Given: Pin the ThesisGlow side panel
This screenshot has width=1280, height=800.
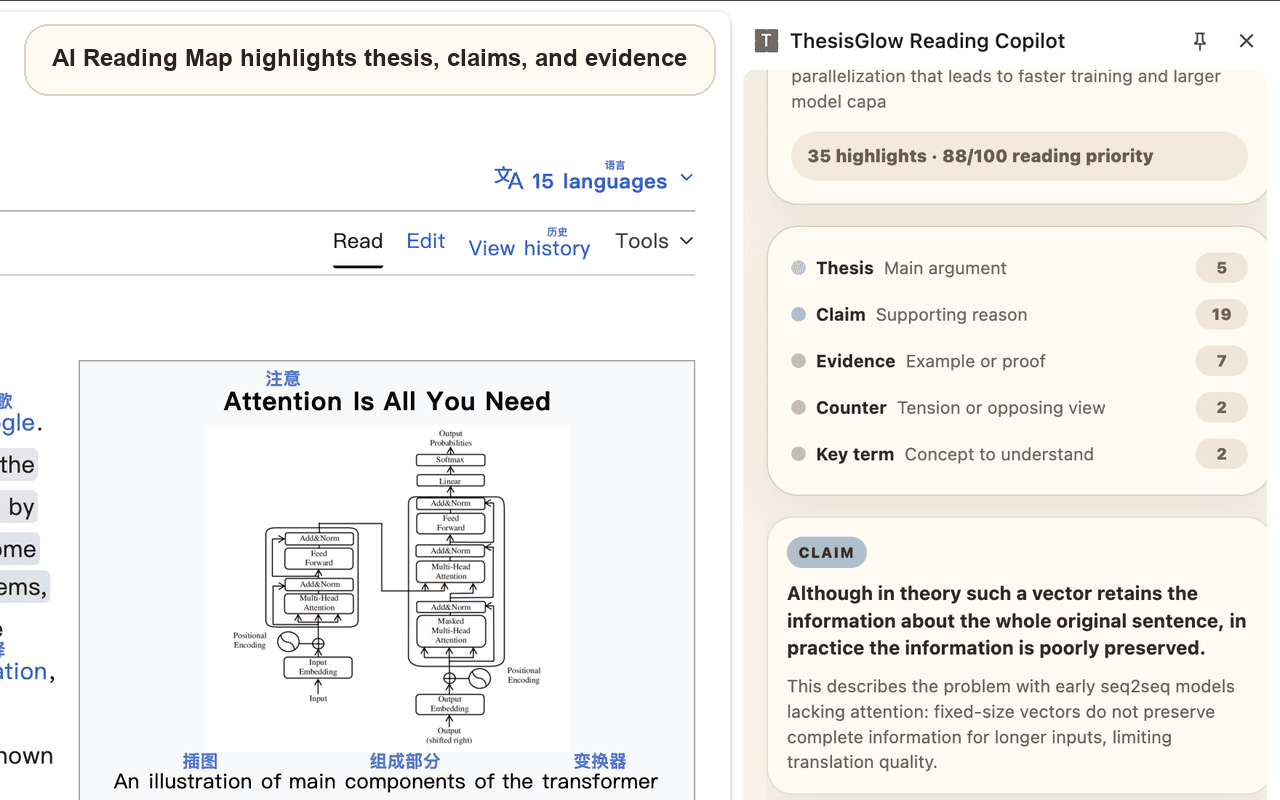Looking at the screenshot, I should click(x=1200, y=41).
